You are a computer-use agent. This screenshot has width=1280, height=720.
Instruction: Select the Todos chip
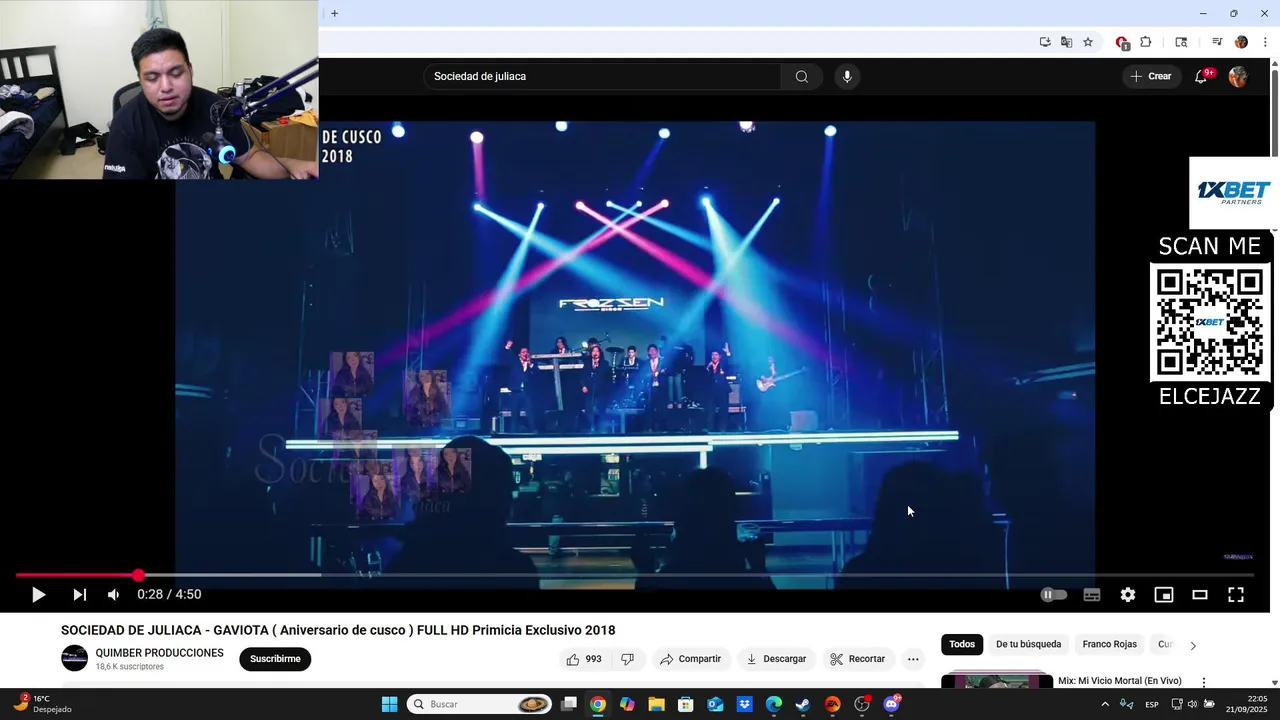click(x=962, y=644)
